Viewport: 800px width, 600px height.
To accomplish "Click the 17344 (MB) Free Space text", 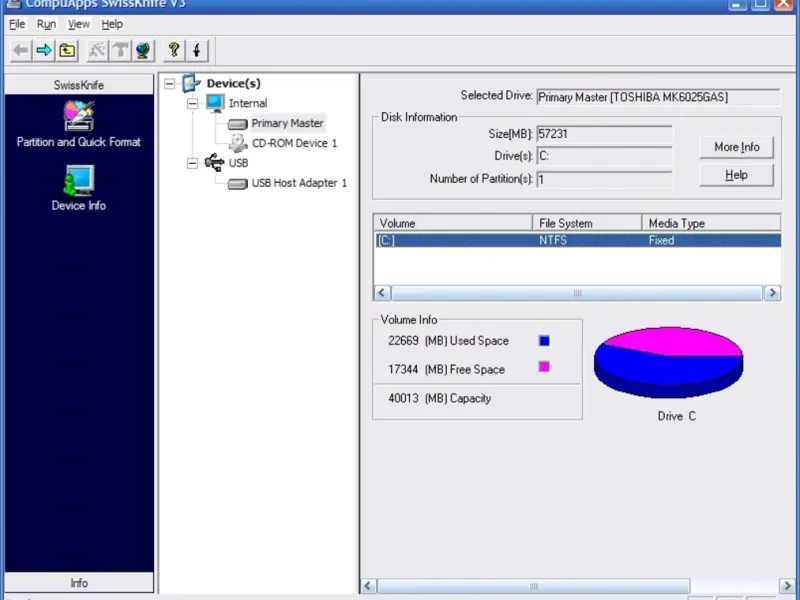I will pyautogui.click(x=446, y=369).
